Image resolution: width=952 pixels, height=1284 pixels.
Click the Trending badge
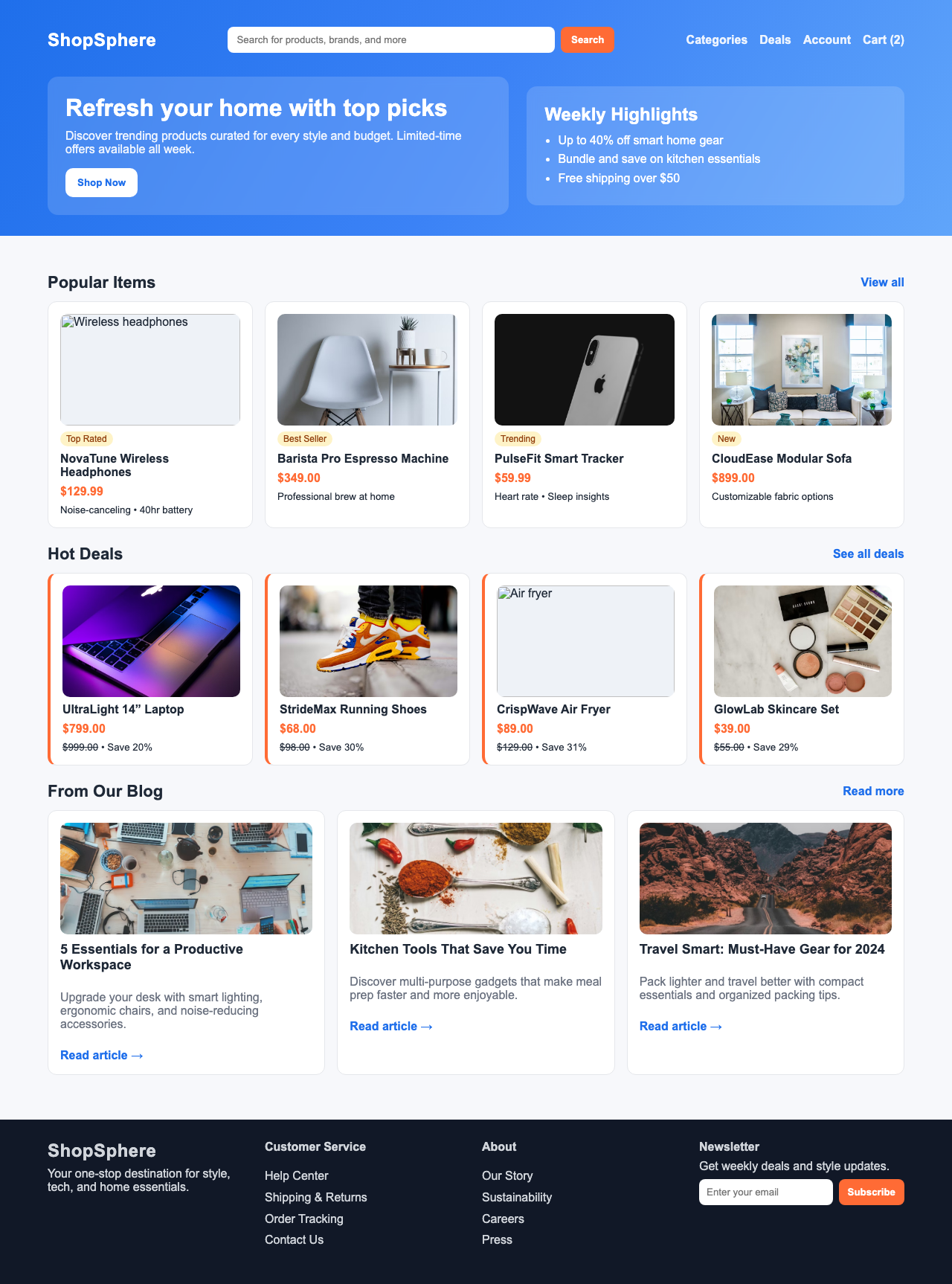click(518, 439)
